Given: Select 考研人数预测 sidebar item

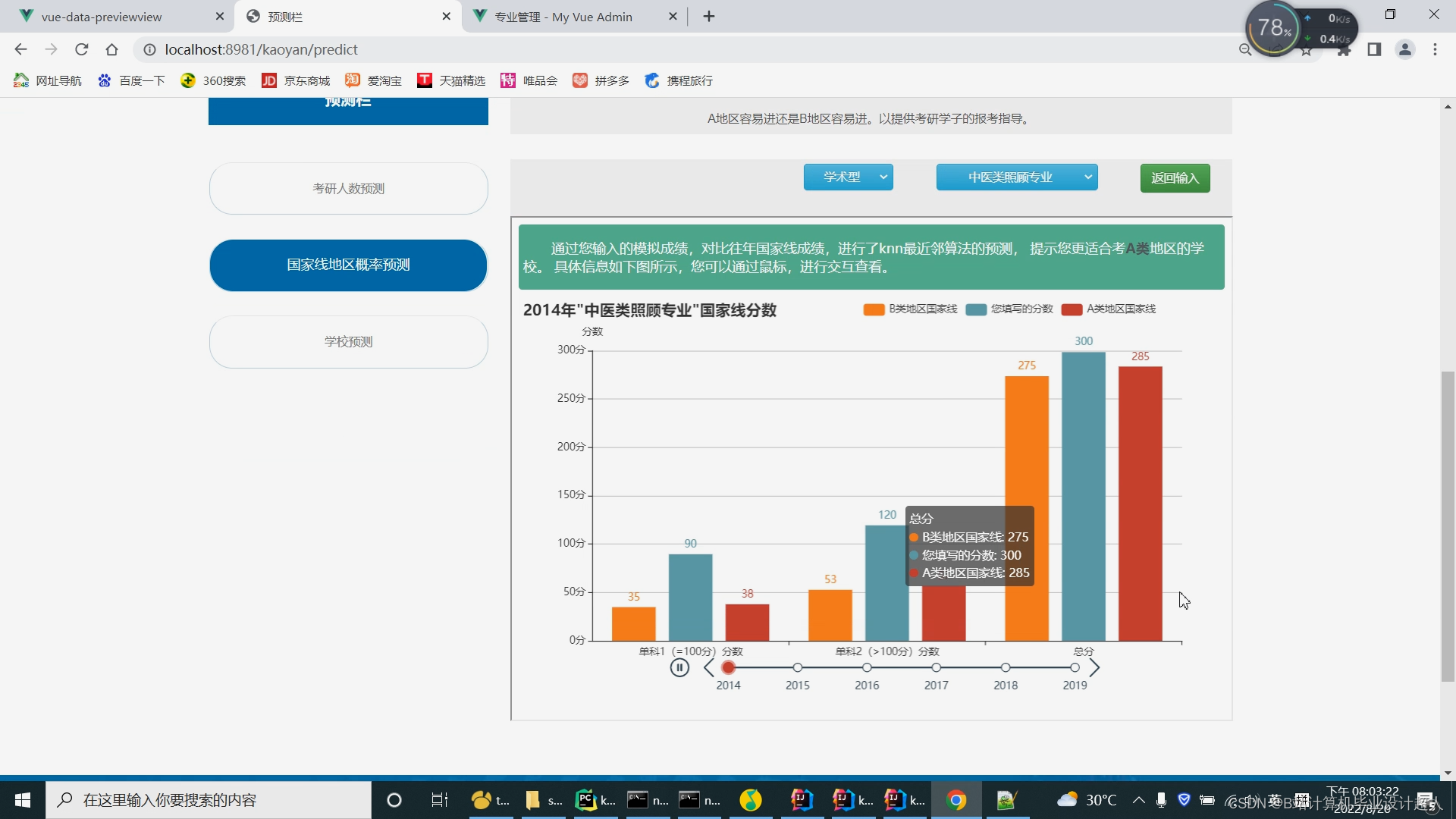Looking at the screenshot, I should pos(348,188).
